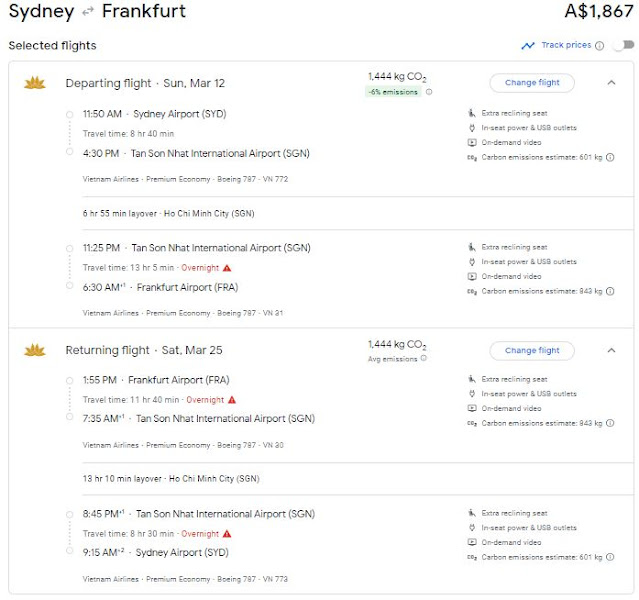
Task: Click the Track prices trend line icon
Action: (528, 45)
